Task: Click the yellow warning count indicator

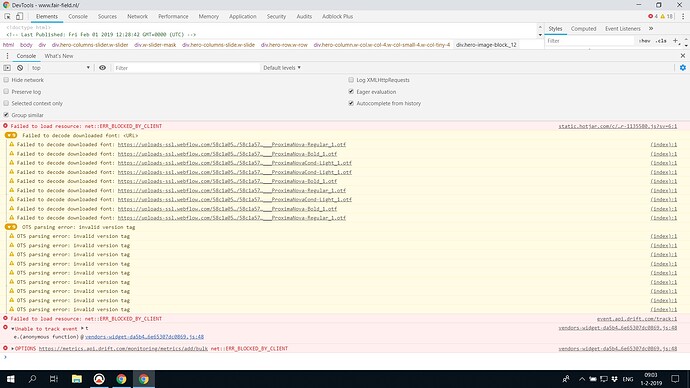Action: click(x=666, y=16)
